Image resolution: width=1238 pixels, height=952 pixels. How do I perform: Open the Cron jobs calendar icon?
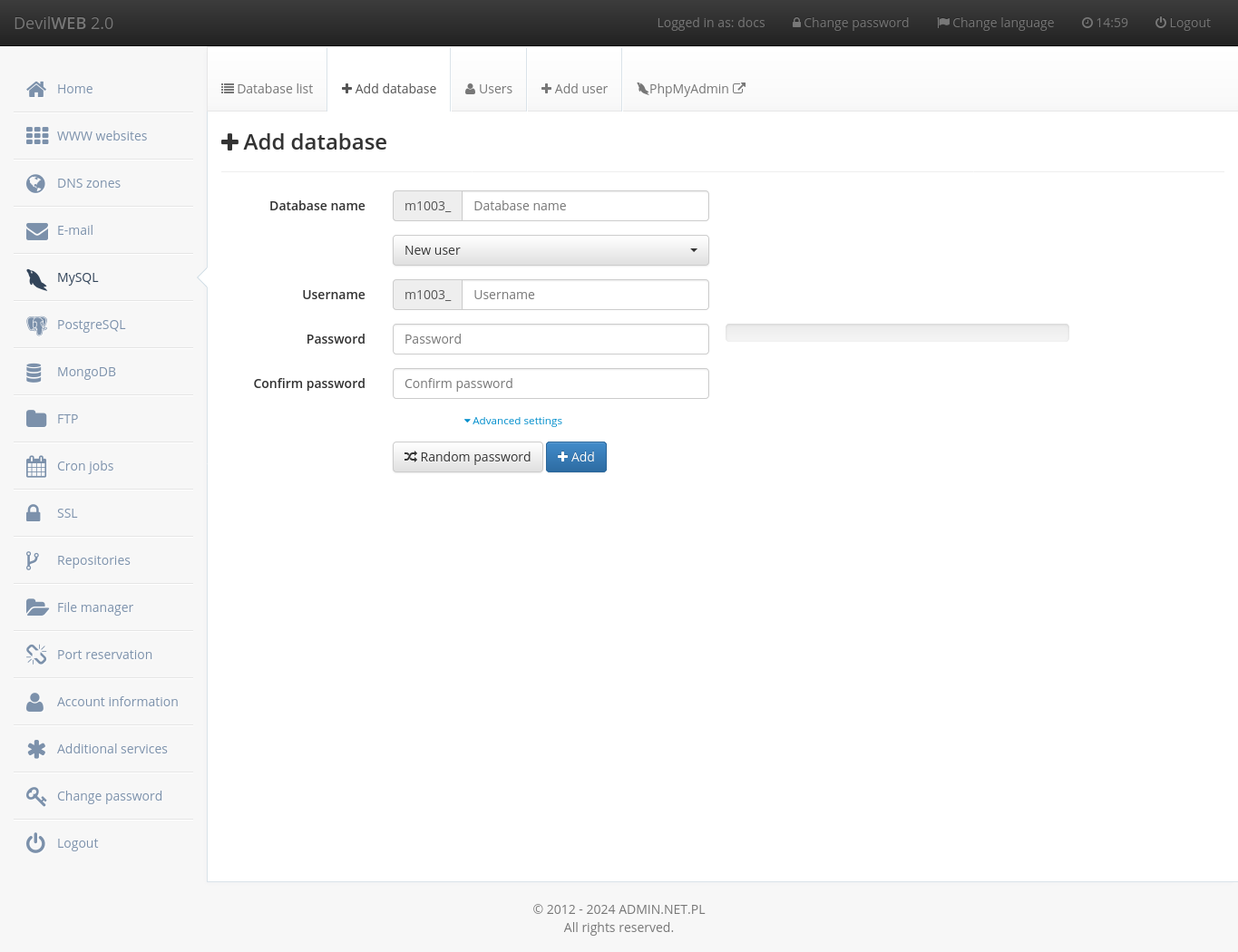(x=36, y=465)
